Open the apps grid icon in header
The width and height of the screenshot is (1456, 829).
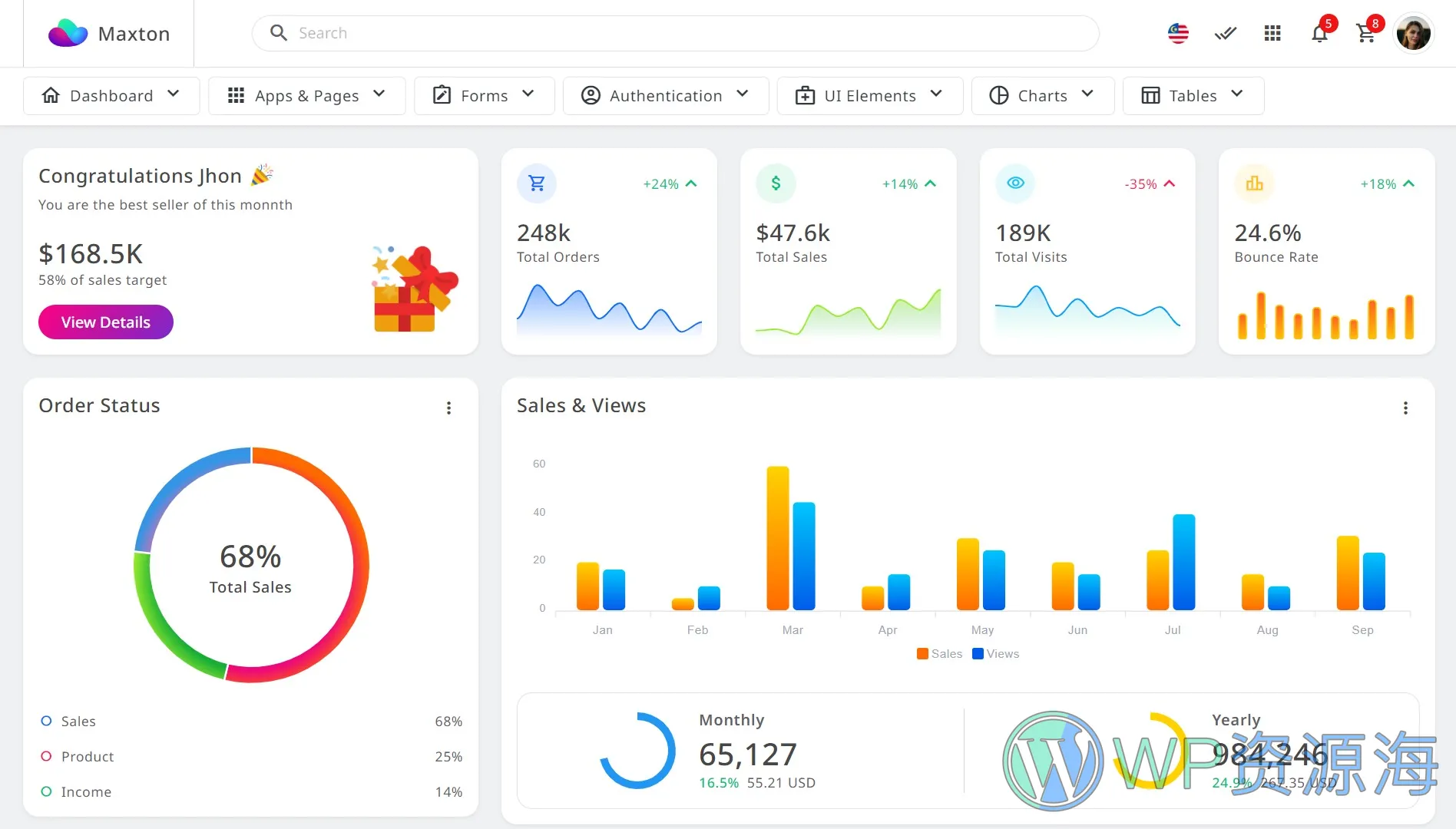tap(1272, 34)
